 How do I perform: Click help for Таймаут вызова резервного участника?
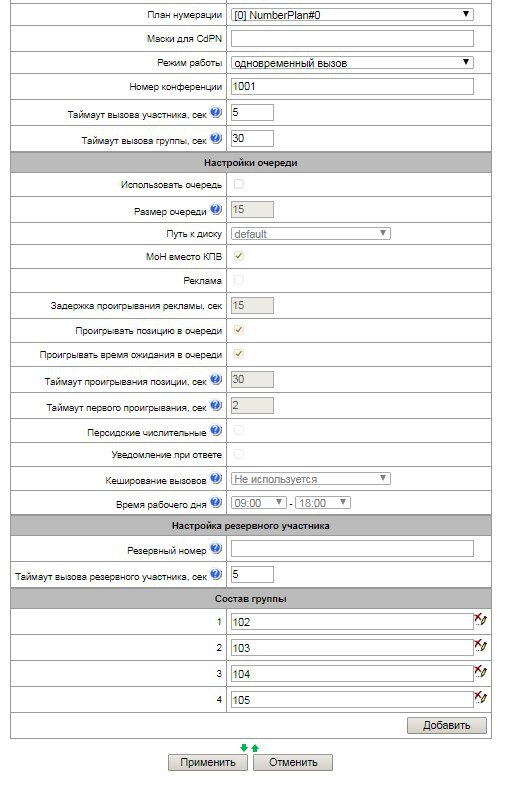tap(216, 574)
